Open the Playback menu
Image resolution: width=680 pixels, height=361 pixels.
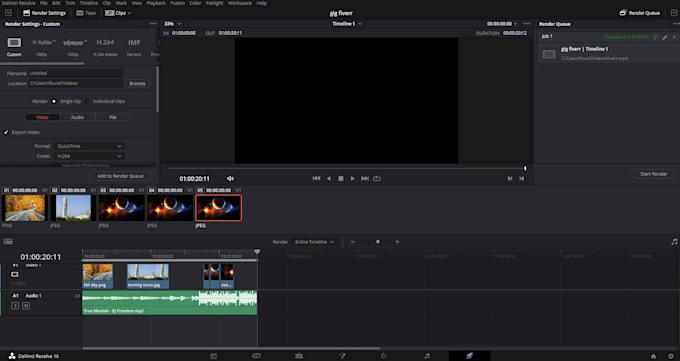tap(156, 3)
